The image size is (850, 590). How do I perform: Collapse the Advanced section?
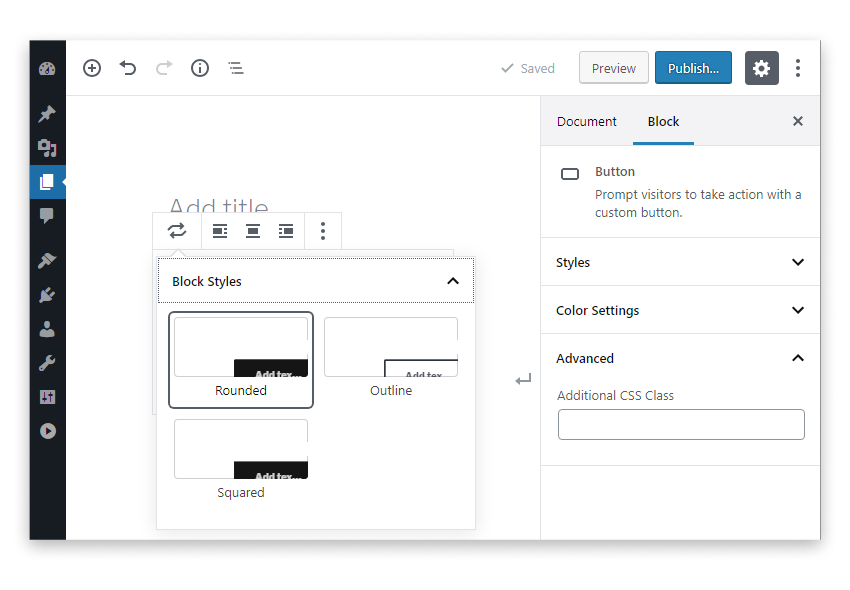(x=797, y=358)
